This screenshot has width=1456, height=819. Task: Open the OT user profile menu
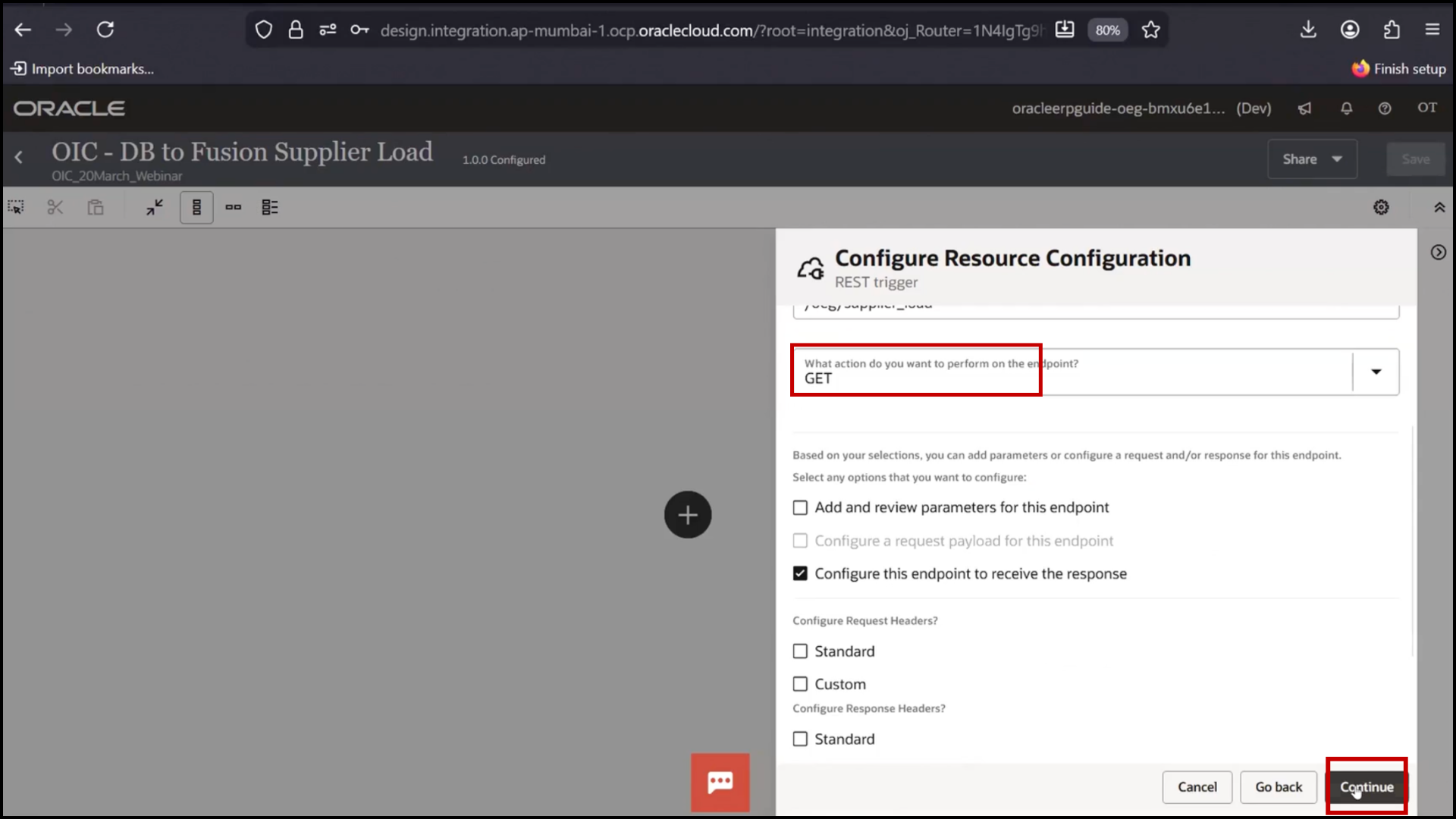pos(1427,108)
